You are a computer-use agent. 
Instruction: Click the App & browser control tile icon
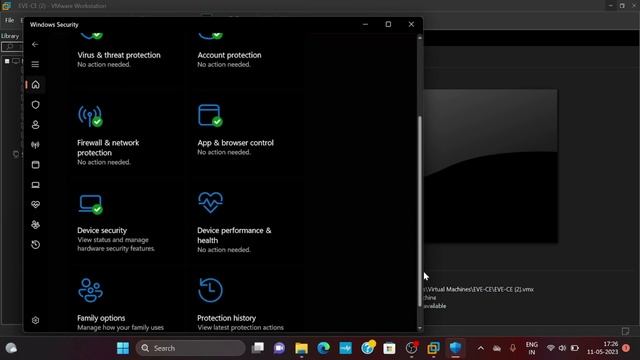[x=210, y=116]
